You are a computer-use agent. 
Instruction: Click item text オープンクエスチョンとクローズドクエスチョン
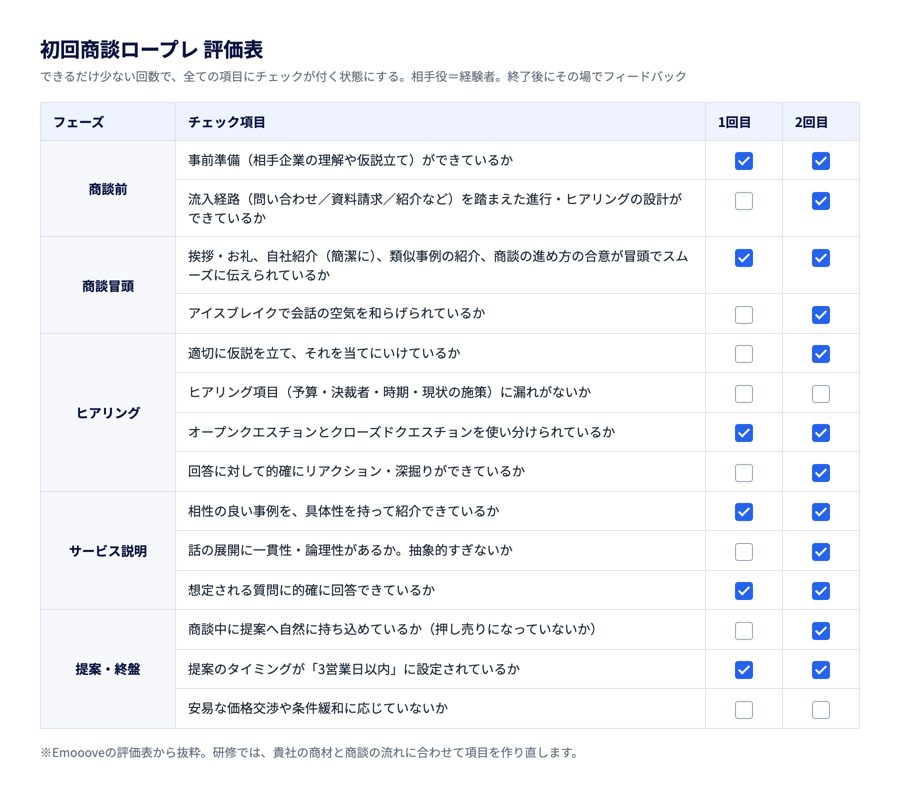click(x=401, y=432)
